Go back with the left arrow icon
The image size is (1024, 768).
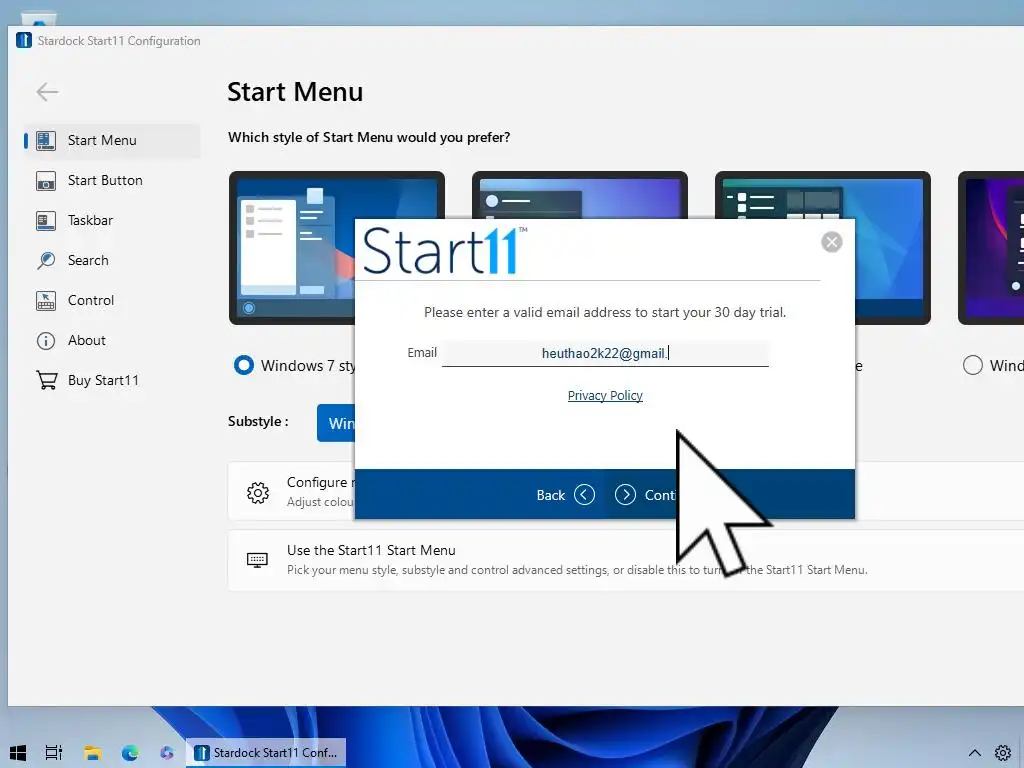point(47,92)
